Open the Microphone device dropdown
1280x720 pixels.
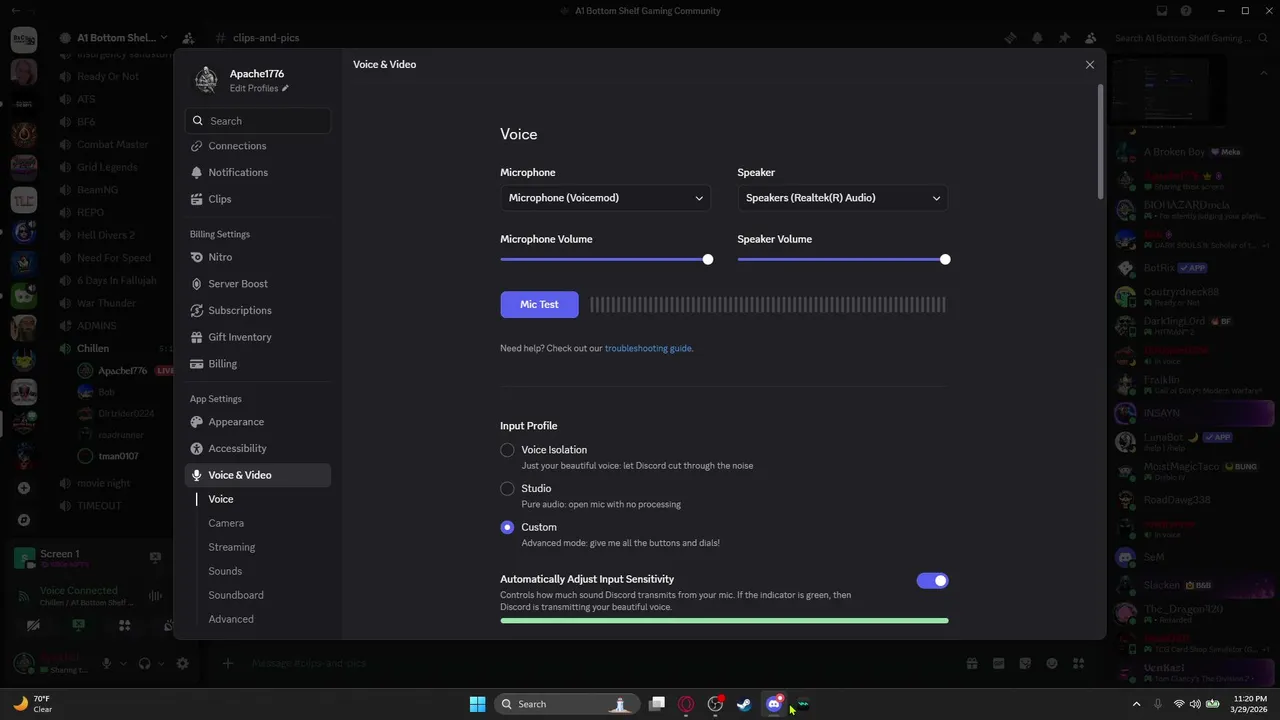tap(605, 198)
